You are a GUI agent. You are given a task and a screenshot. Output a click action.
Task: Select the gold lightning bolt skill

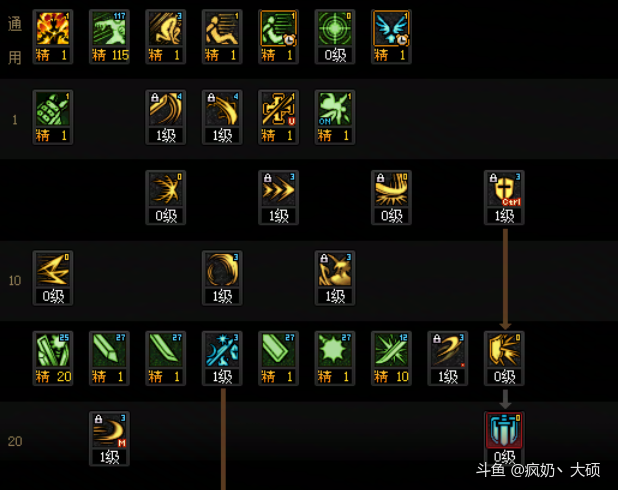coord(53,270)
